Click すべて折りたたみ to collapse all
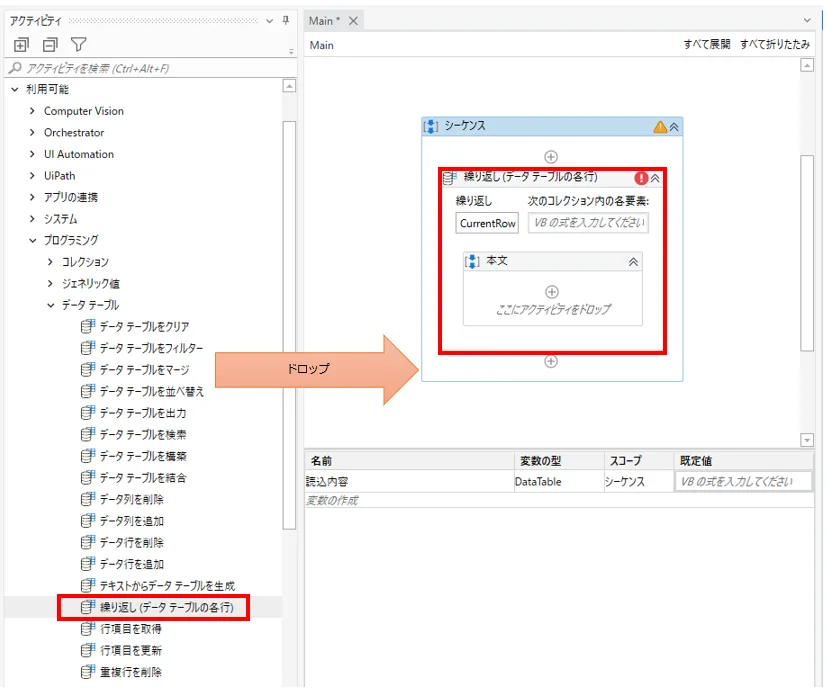Viewport: 830px width, 688px height. click(776, 45)
